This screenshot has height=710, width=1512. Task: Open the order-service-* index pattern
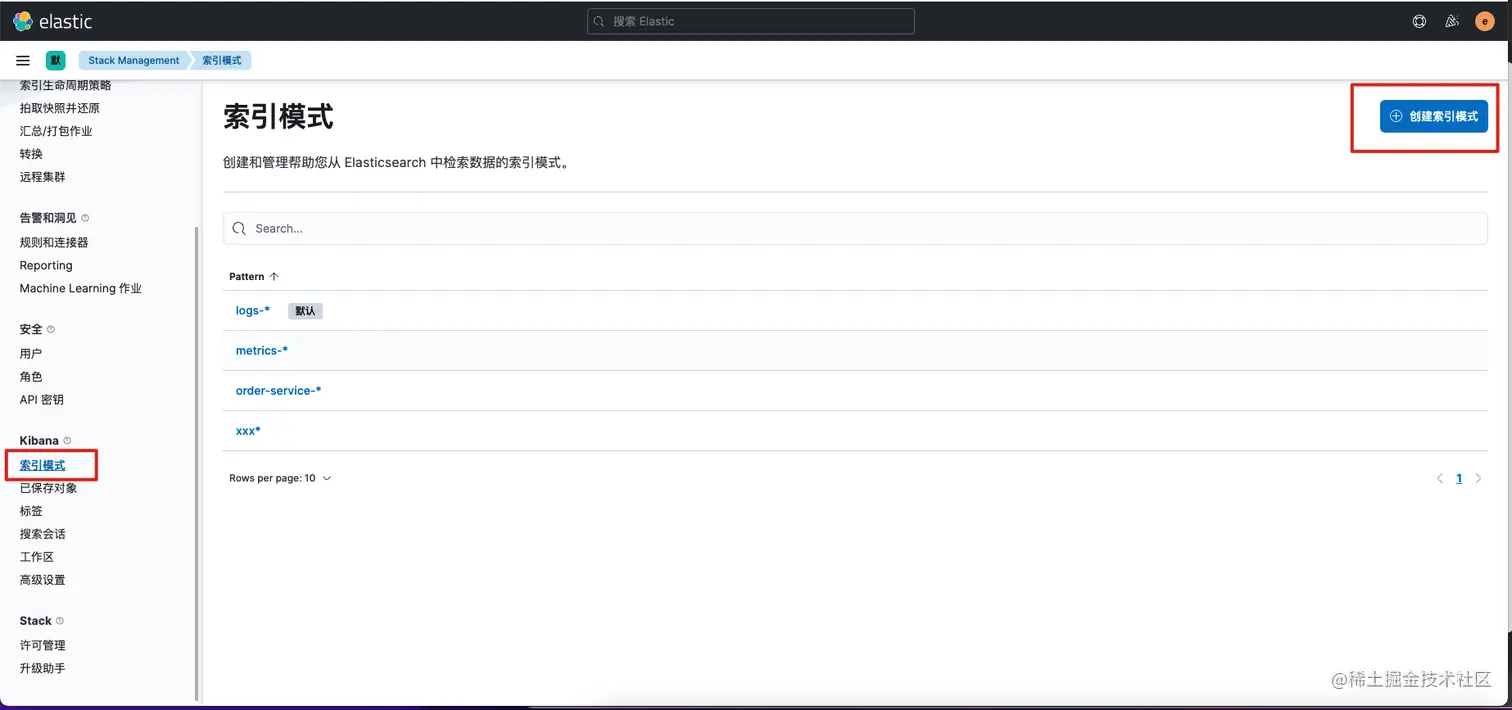point(278,391)
